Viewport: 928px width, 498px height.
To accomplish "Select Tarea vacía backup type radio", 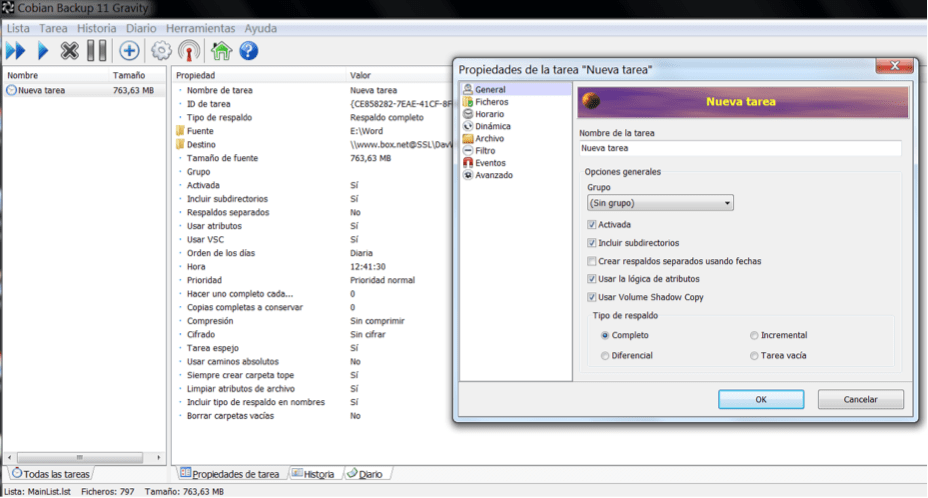I will click(x=754, y=356).
